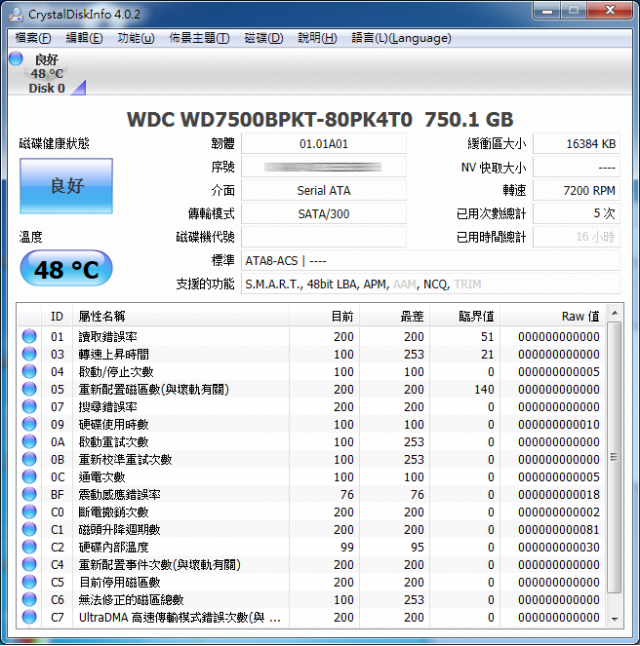
Task: Click Raw value 000000000081
Action: coord(558,530)
